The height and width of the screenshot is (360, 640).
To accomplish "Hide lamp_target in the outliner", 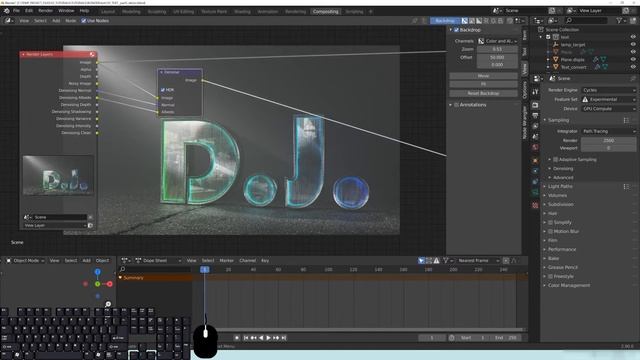I will coord(633,44).
